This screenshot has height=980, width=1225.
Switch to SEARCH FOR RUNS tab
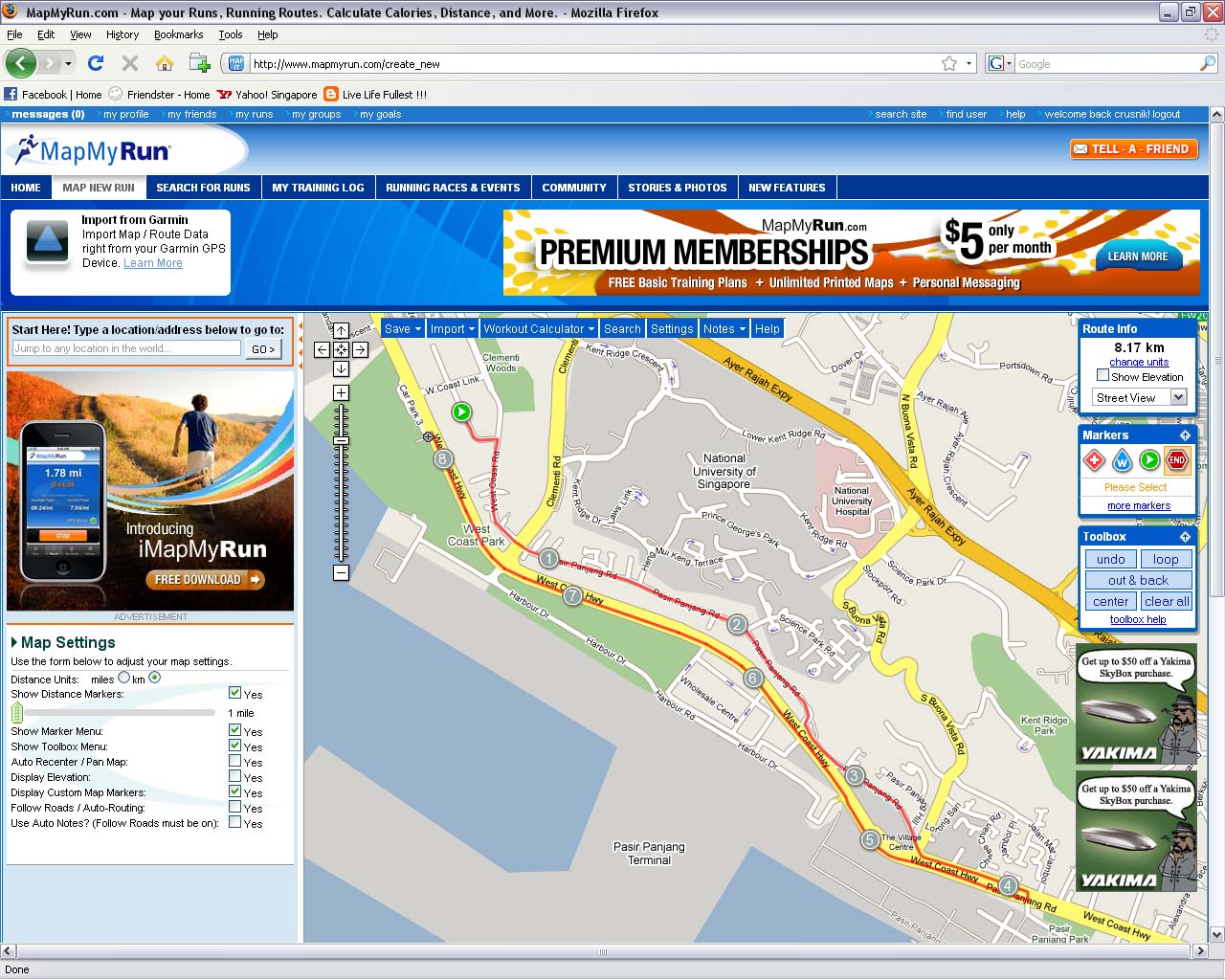(203, 188)
